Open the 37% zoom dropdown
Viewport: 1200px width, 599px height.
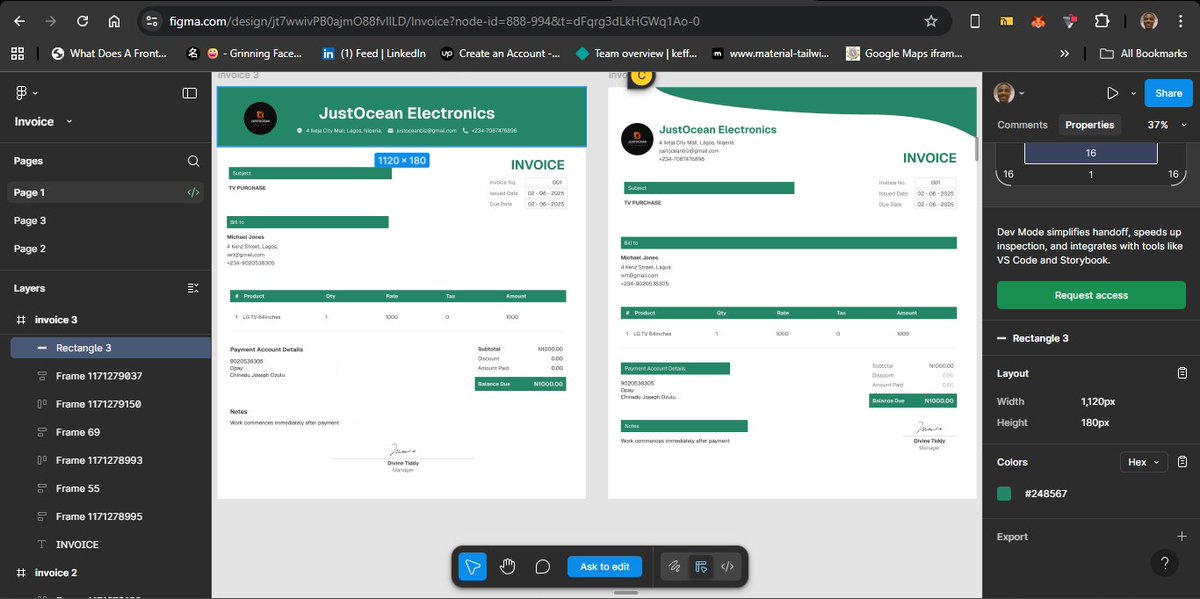coord(1165,125)
